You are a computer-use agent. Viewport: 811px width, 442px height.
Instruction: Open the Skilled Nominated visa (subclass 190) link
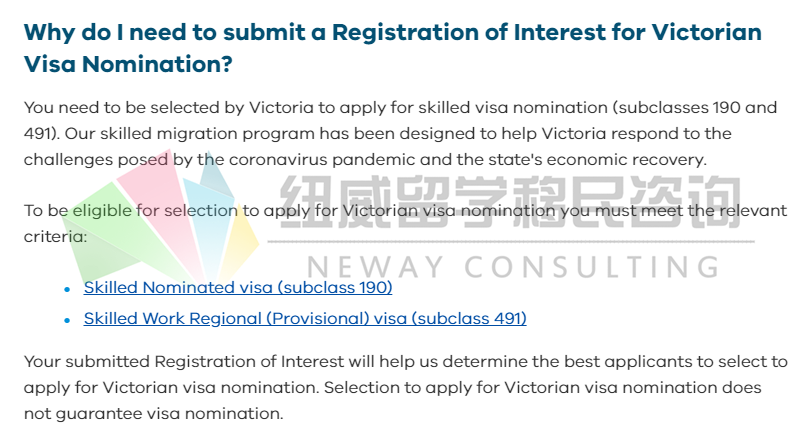(x=238, y=287)
